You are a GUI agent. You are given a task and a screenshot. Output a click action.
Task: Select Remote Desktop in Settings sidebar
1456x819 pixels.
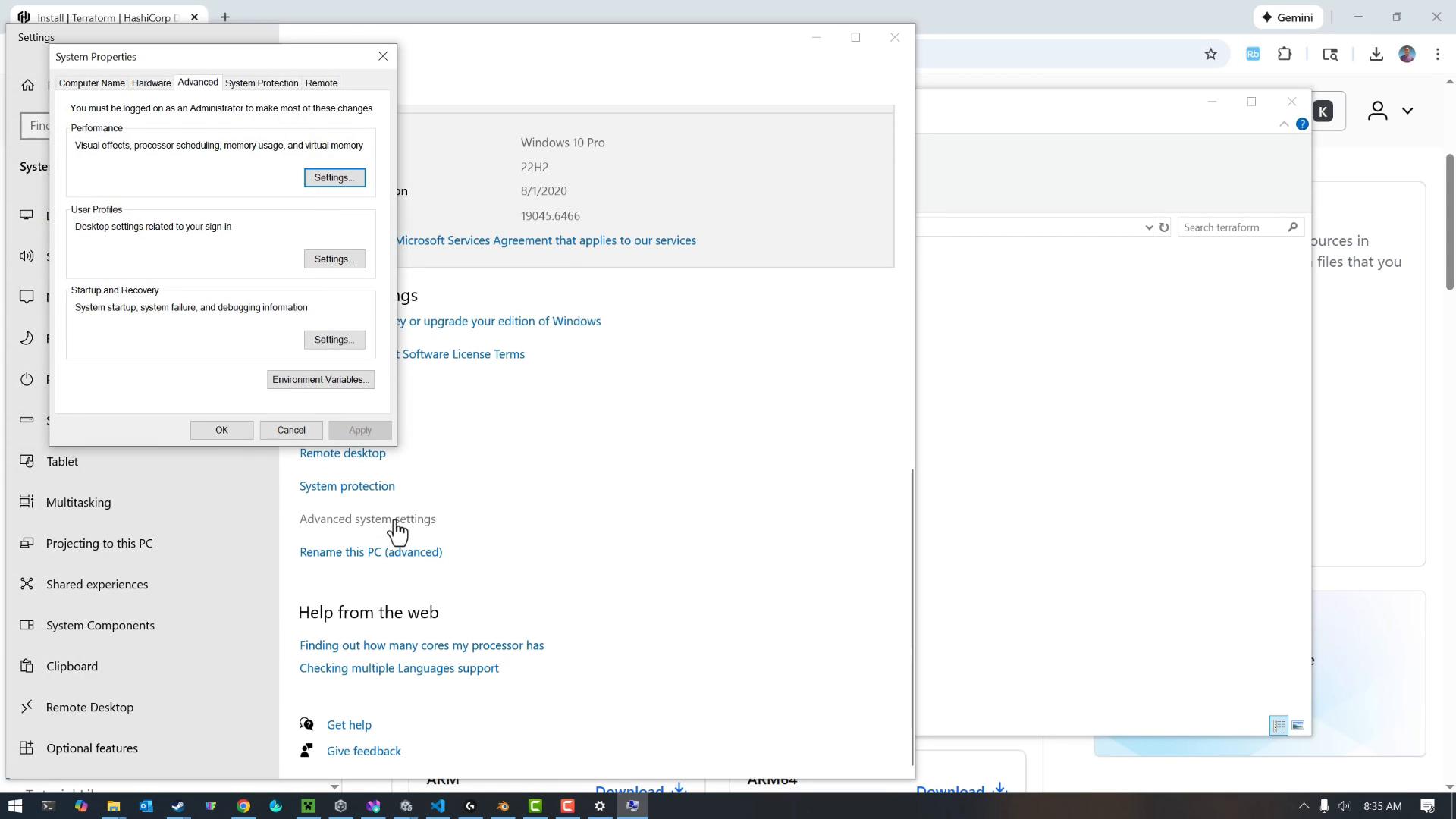(143, 707)
